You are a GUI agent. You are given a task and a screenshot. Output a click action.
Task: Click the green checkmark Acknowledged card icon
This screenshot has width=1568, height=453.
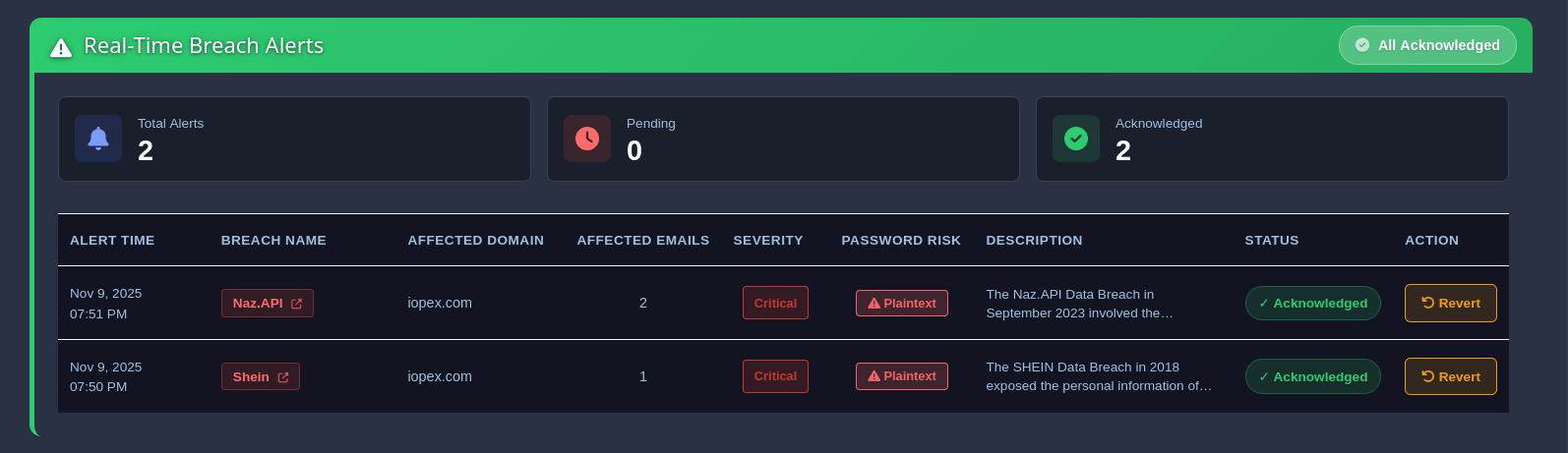tap(1076, 139)
